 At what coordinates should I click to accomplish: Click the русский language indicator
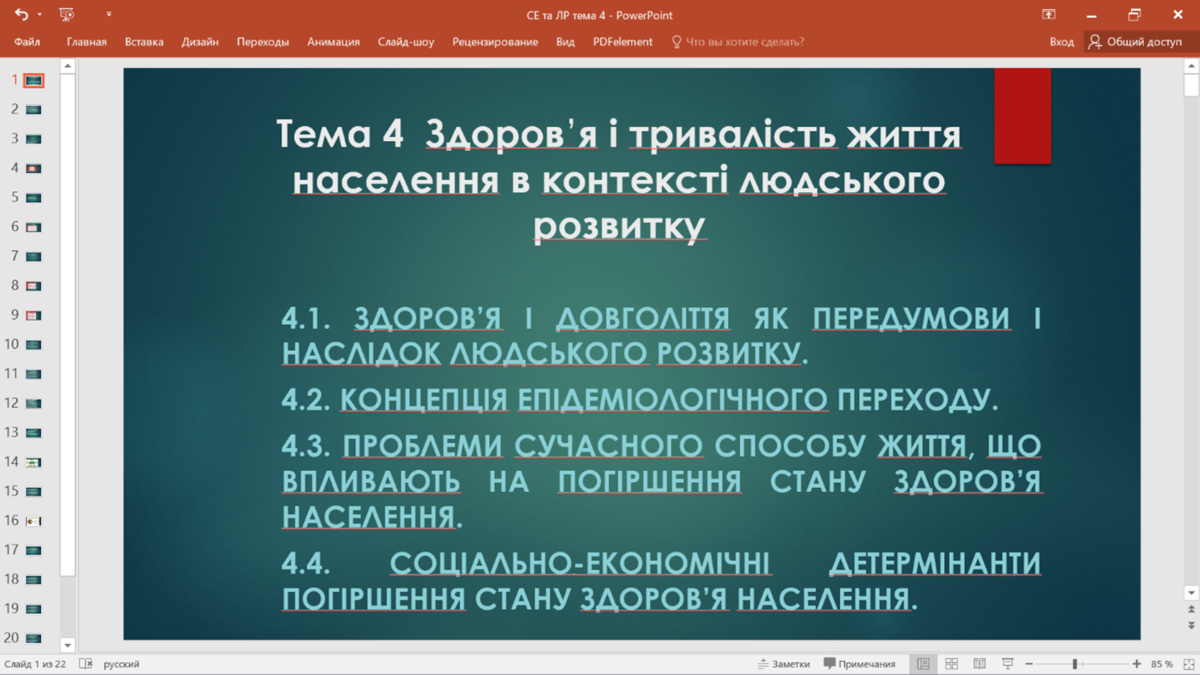(x=122, y=664)
